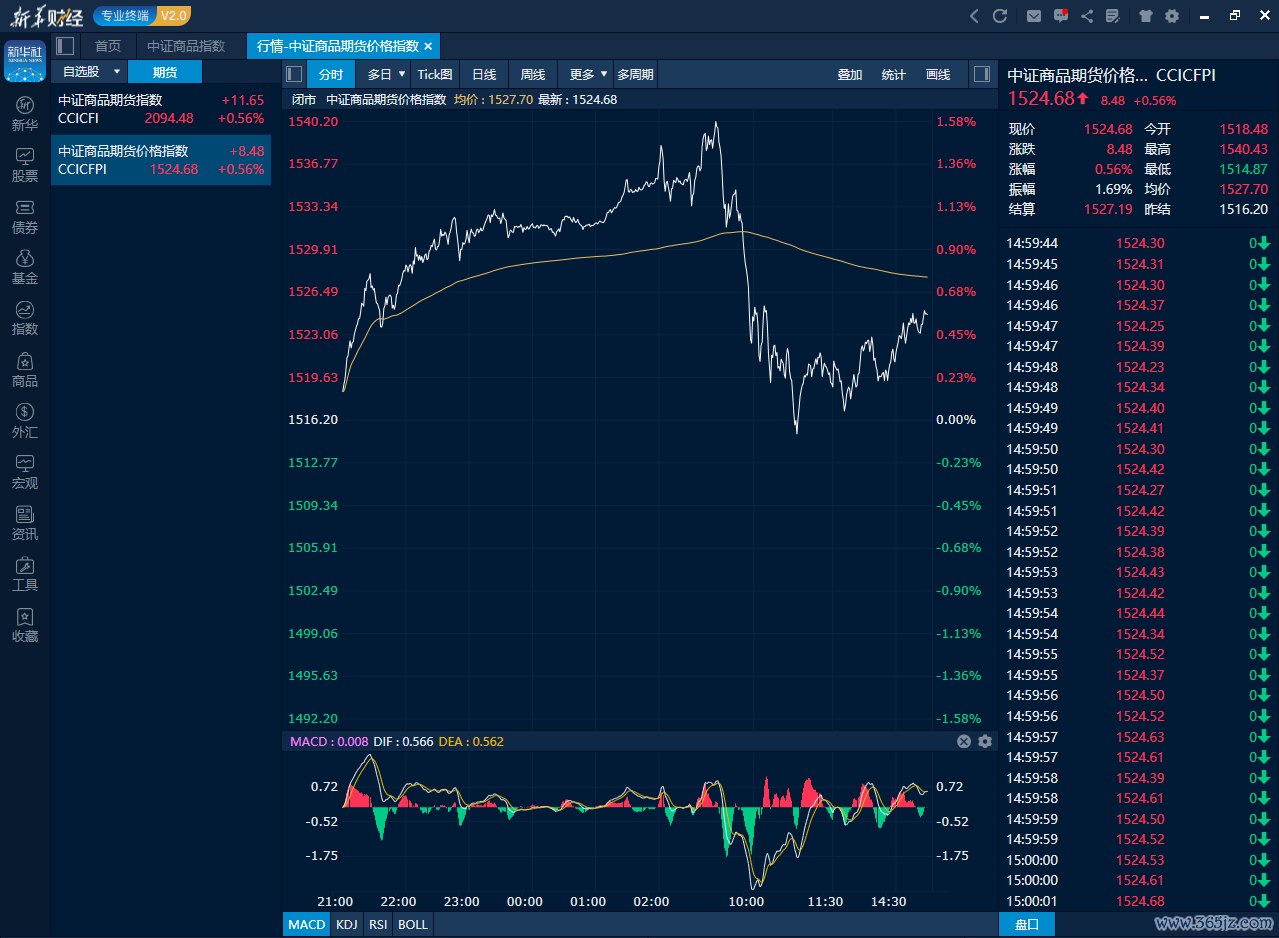Toggle the left panel beside 首页 tab

point(66,46)
